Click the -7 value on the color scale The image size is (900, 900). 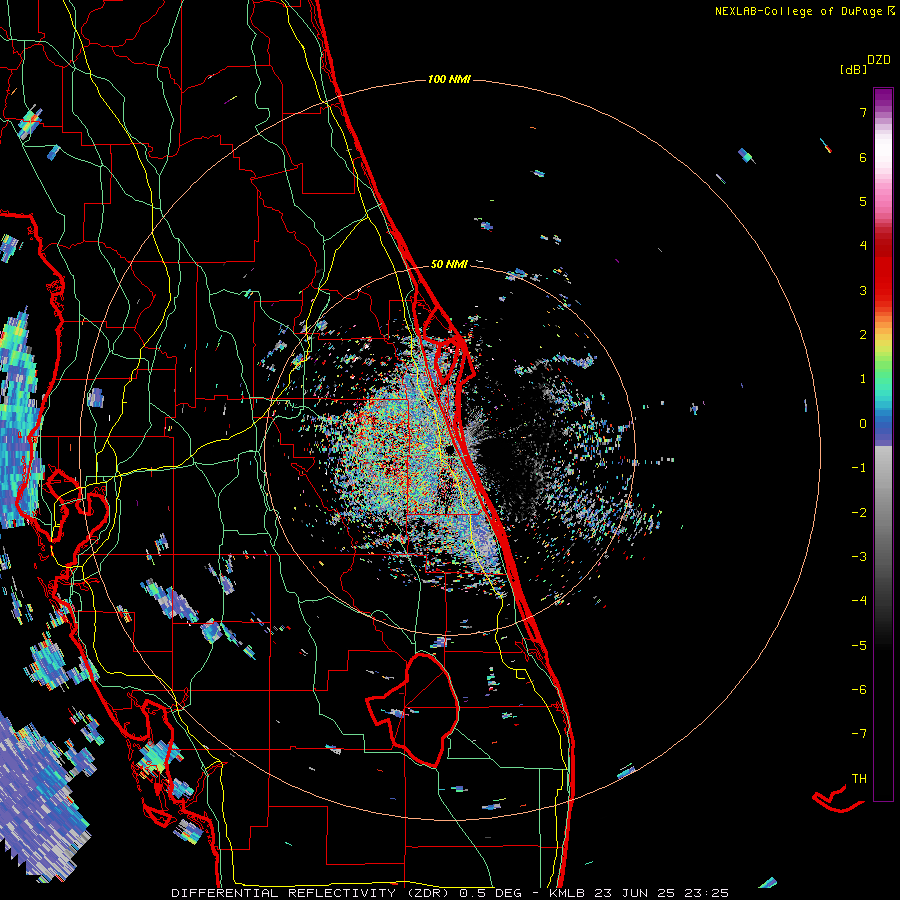[859, 734]
